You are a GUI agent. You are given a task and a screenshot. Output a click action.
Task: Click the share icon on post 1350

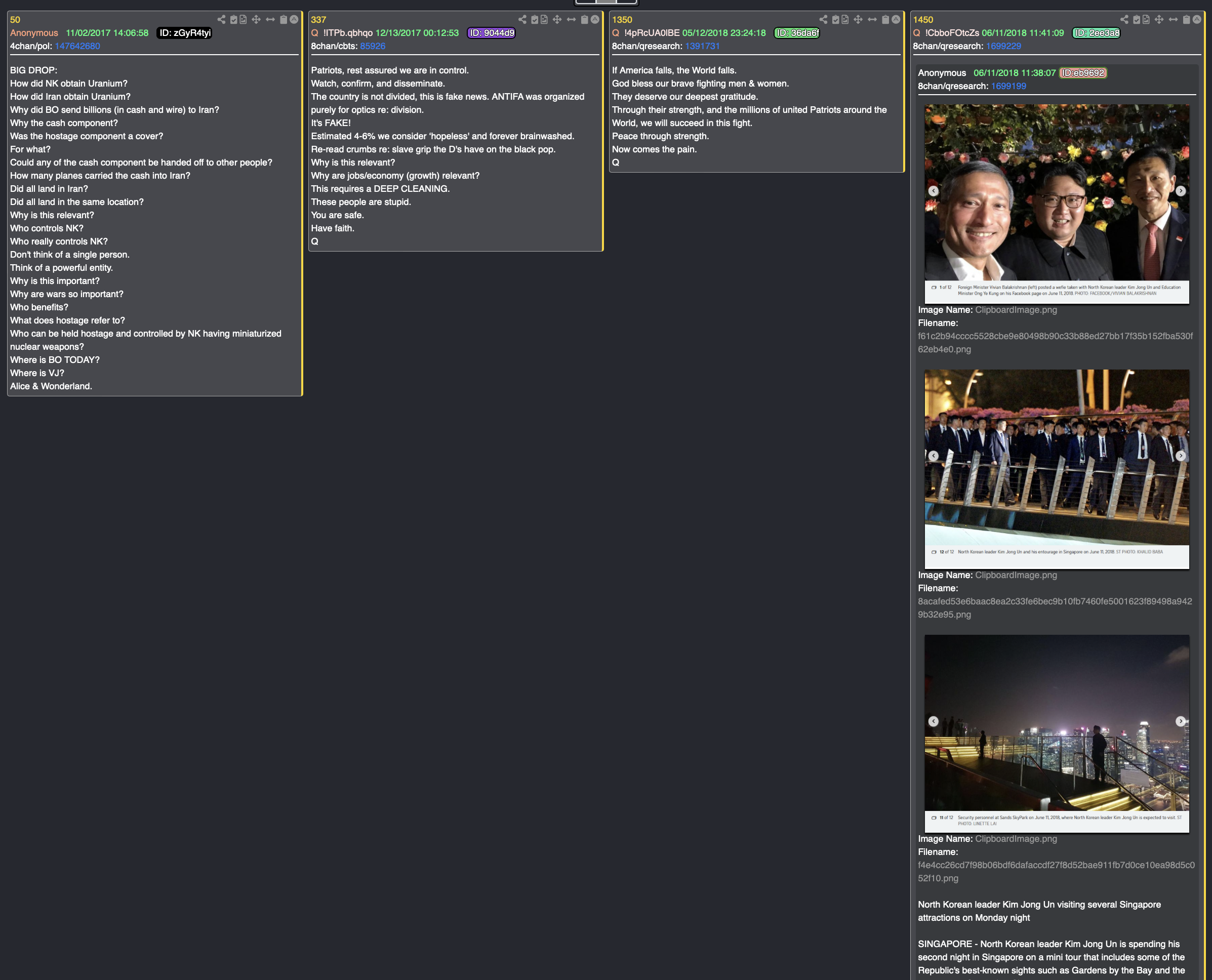(x=823, y=20)
